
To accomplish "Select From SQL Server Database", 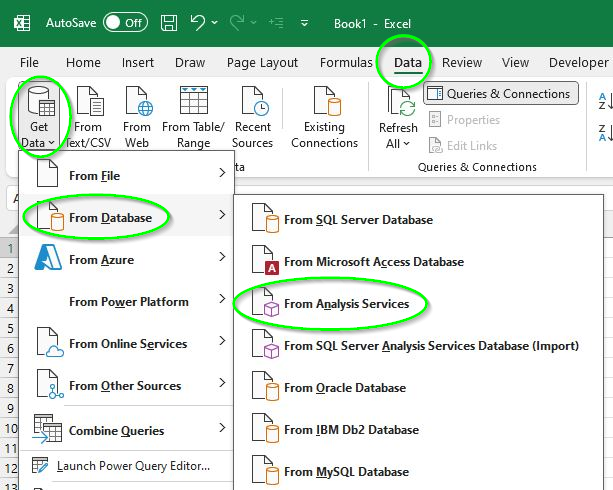I will pos(419,218).
